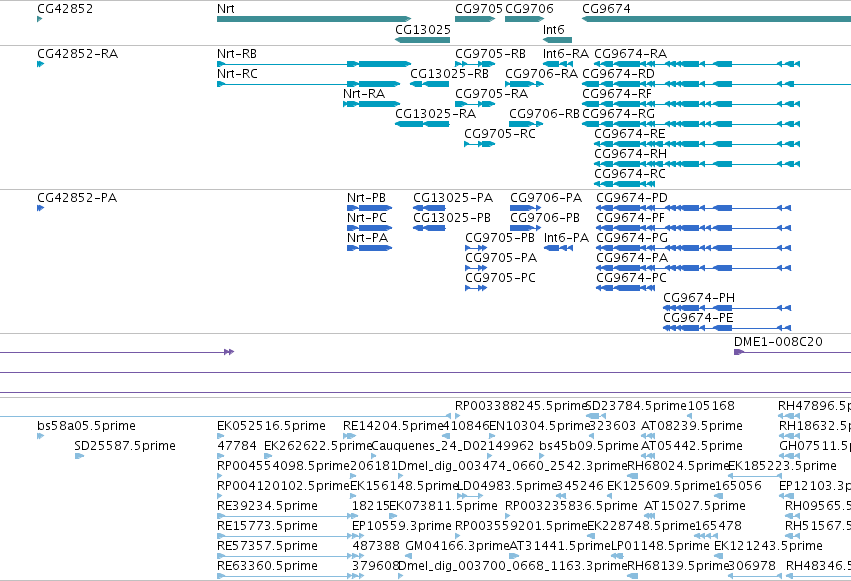The image size is (851, 581).
Task: Click CG13025-PA protein label
Action: tap(453, 197)
